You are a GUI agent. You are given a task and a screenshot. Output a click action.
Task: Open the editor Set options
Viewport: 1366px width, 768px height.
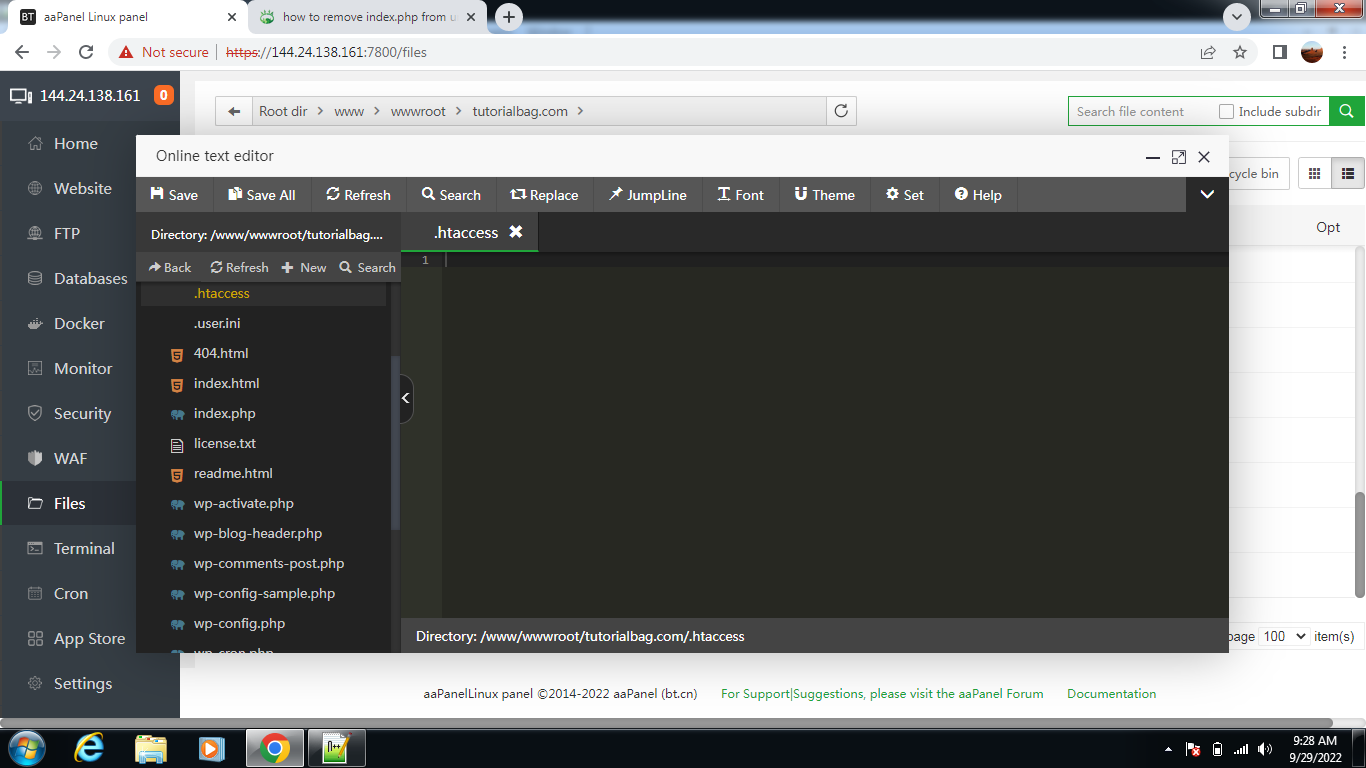click(905, 195)
